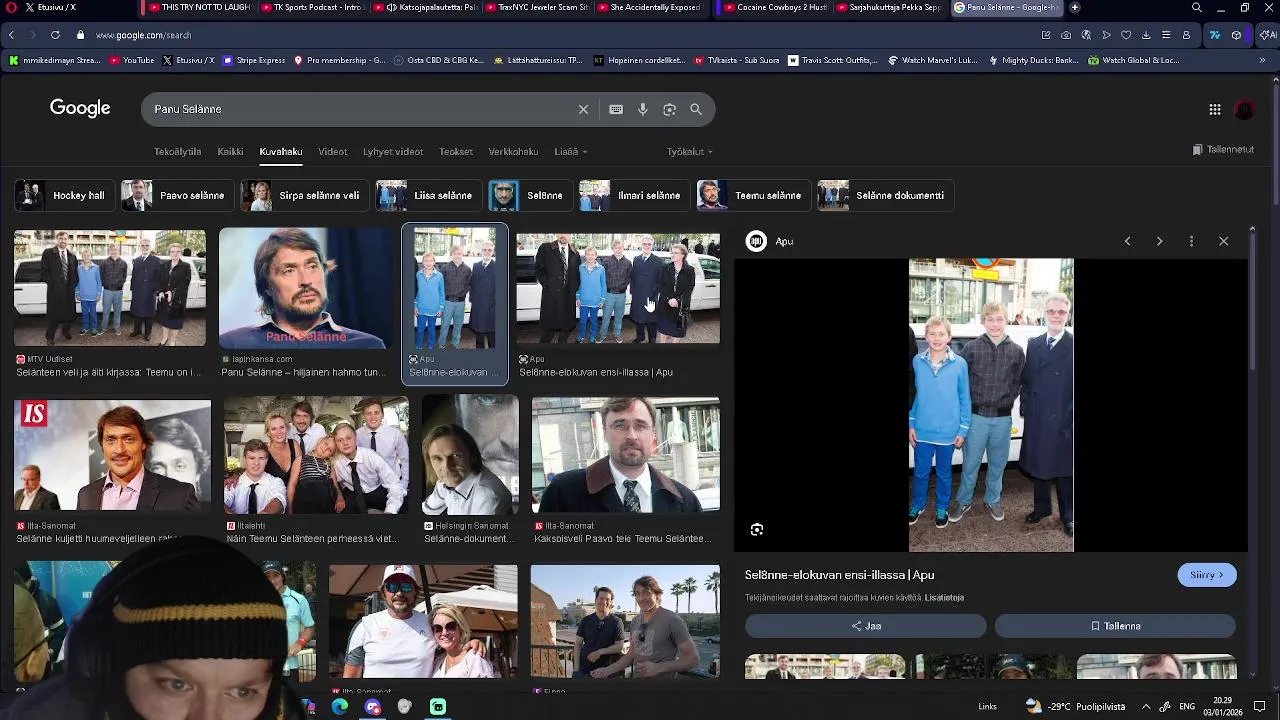Switch to the Tekoälytila tab
1280x720 pixels.
tap(178, 152)
